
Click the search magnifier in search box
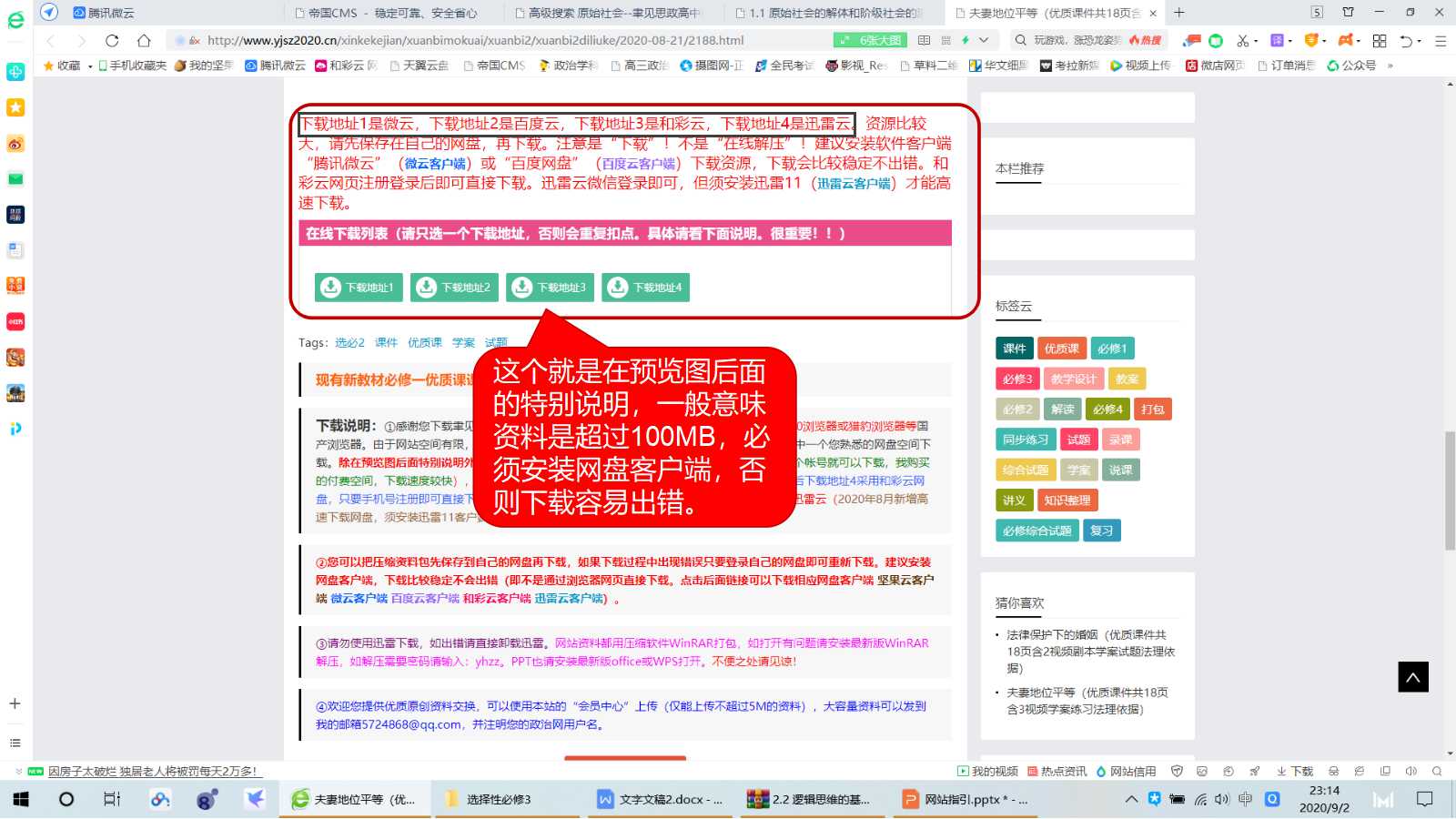pyautogui.click(x=1020, y=40)
